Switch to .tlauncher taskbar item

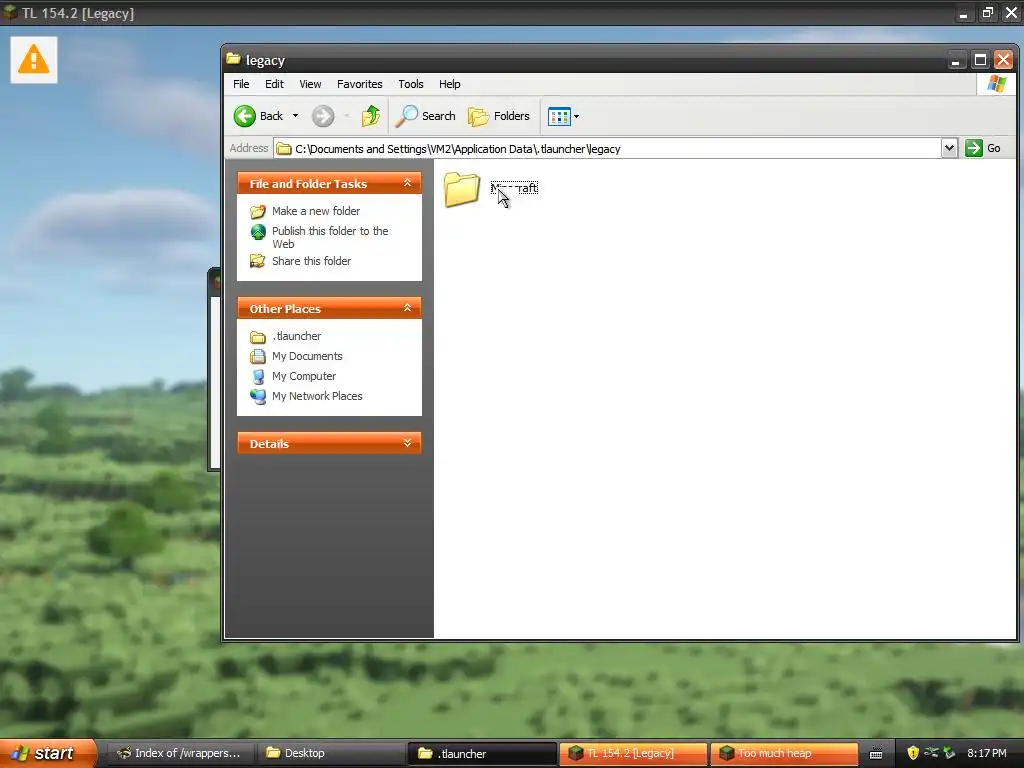[482, 753]
